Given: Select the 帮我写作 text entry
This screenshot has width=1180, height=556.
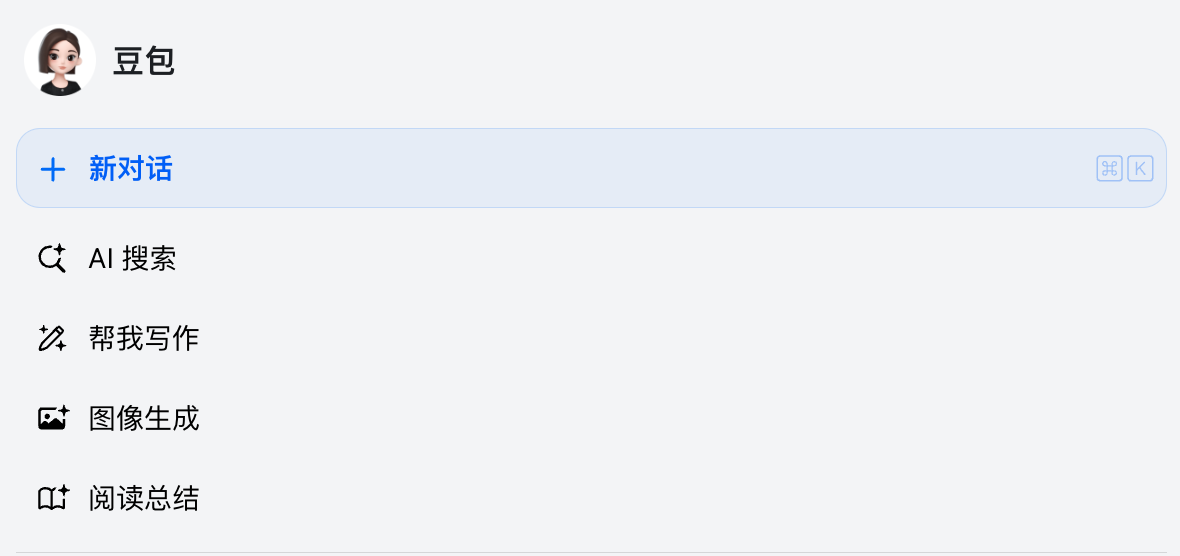Looking at the screenshot, I should click(144, 338).
